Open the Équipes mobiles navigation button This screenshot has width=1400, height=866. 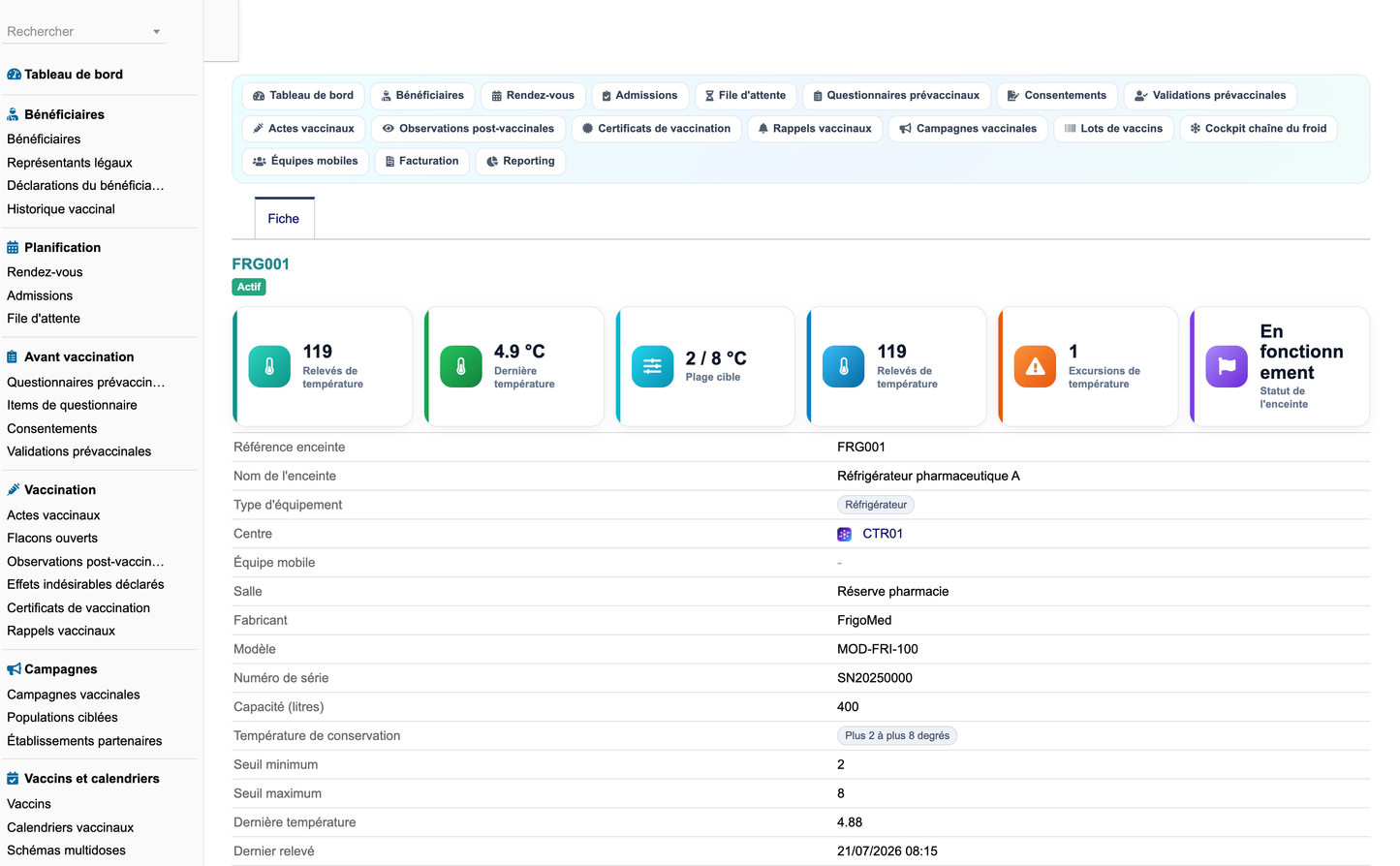pyautogui.click(x=305, y=162)
